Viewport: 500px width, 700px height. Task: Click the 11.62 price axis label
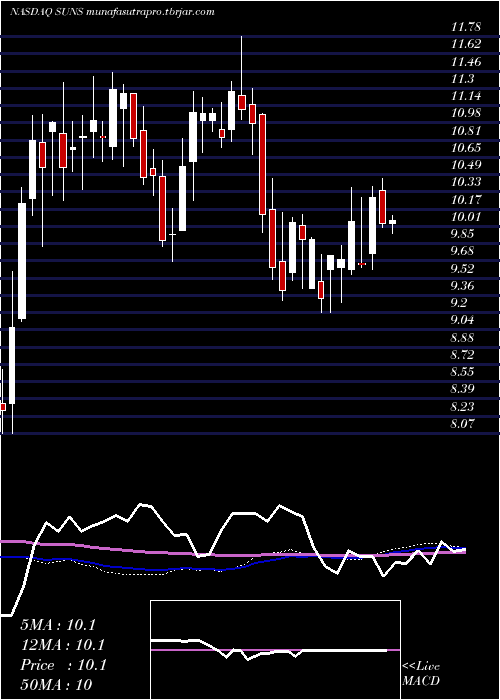click(x=466, y=45)
